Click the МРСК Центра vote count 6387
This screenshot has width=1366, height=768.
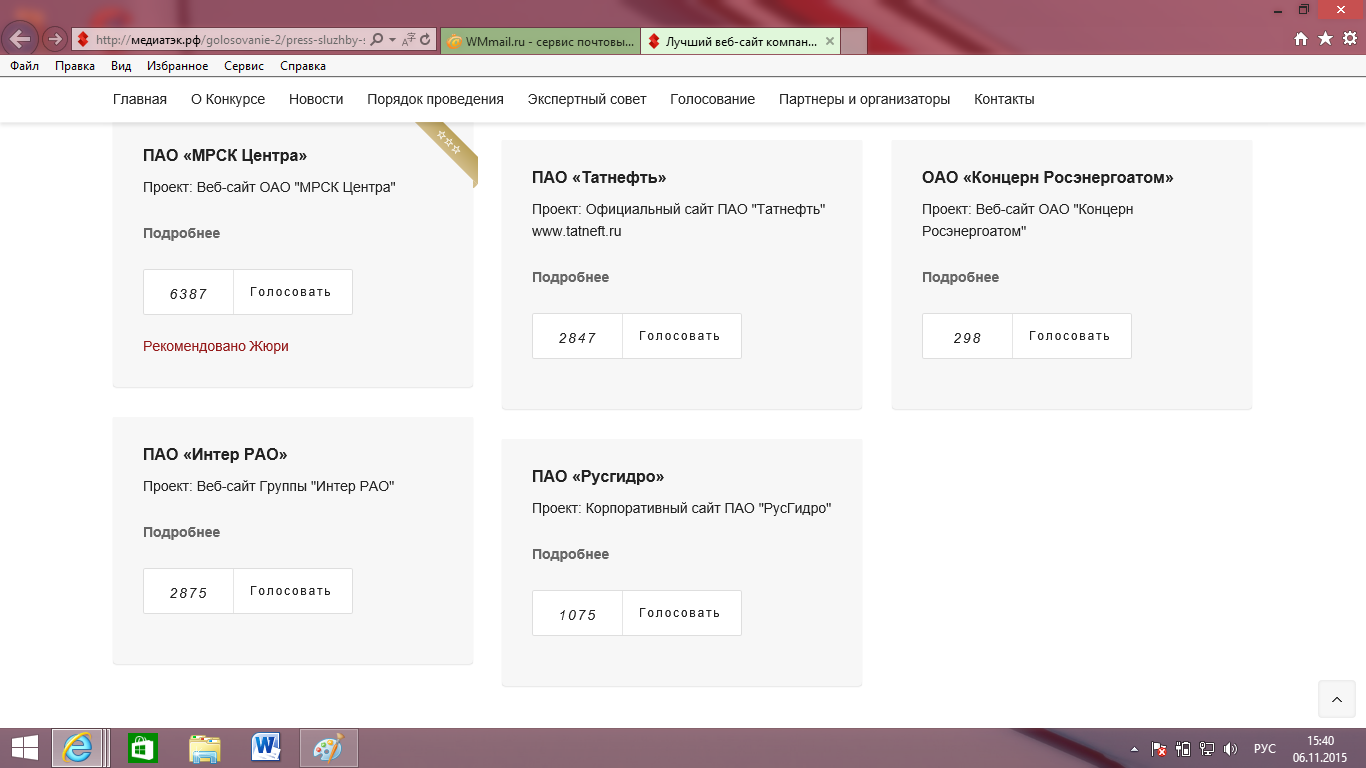(188, 293)
